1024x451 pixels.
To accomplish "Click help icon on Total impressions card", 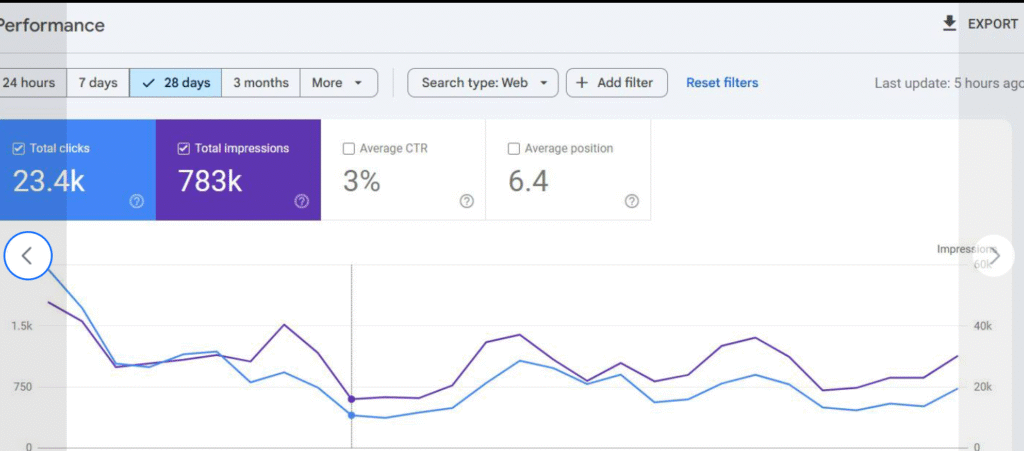I will 302,201.
